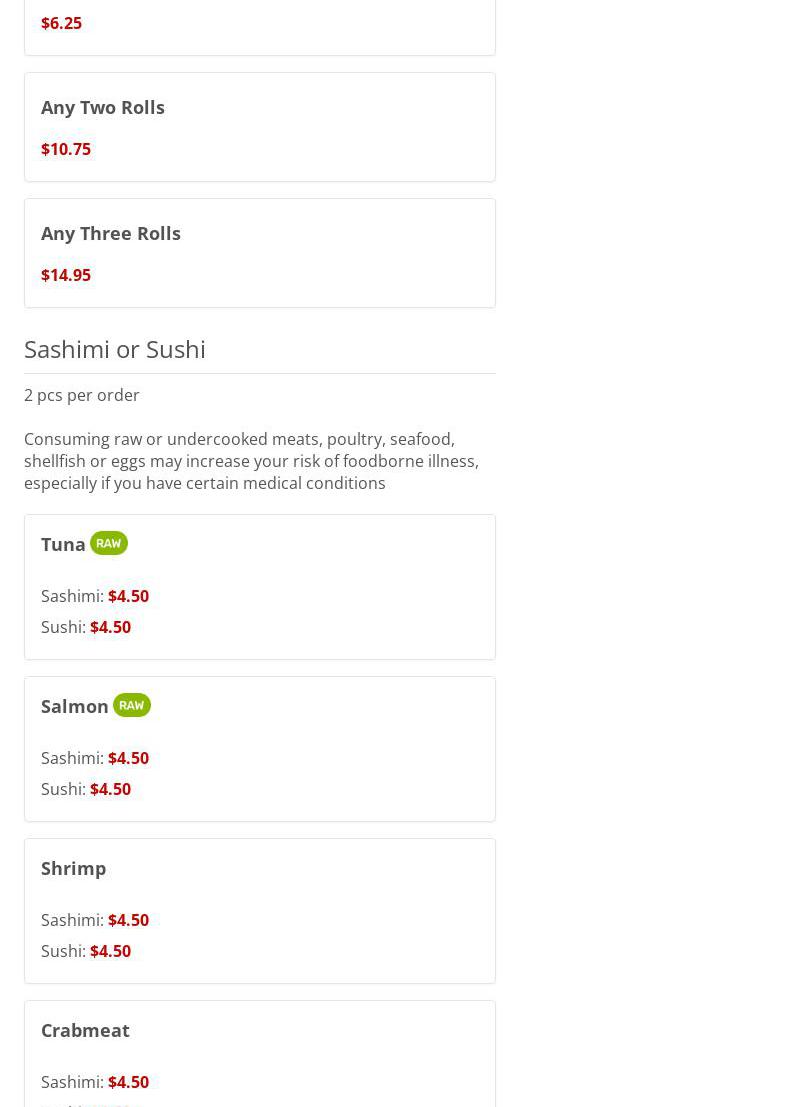Image resolution: width=785 pixels, height=1107 pixels.
Task: Click the Sashimi or Sushi section heading
Action: pyautogui.click(x=115, y=349)
